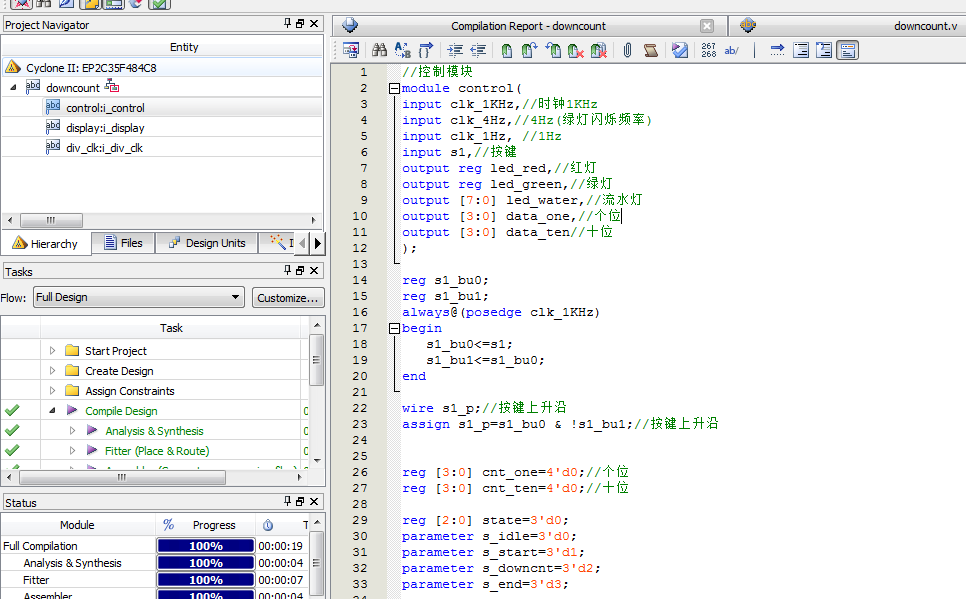Collapse the begin block fold marker at line 17
This screenshot has height=599, width=966.
[394, 329]
